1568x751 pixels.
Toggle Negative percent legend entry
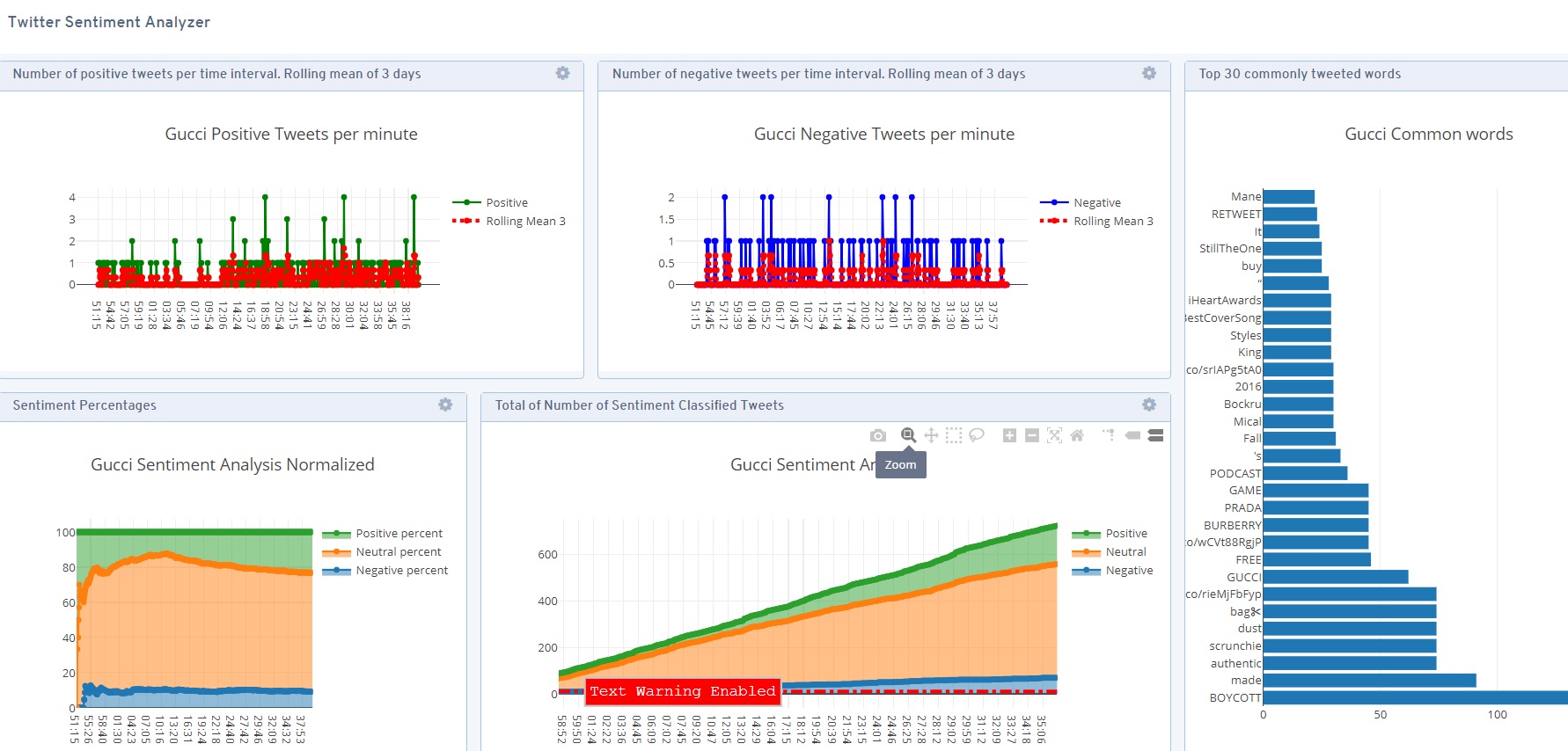(x=385, y=570)
